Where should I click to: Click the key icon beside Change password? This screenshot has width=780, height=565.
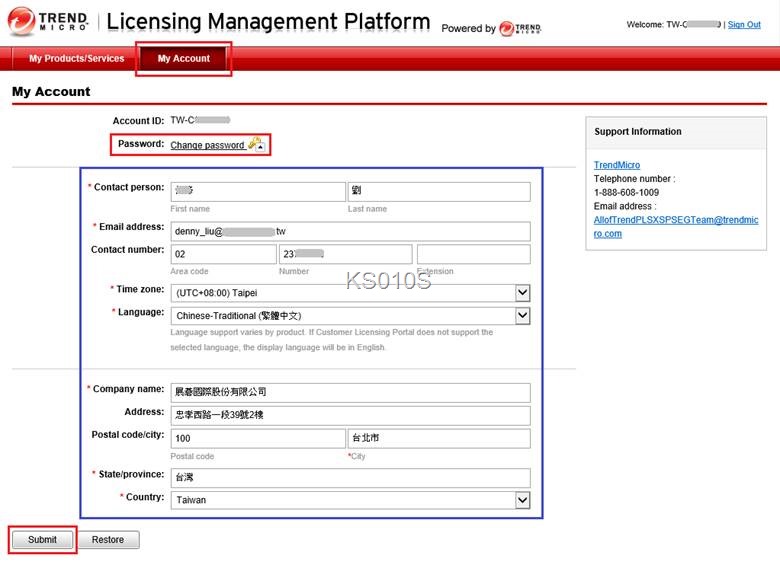tap(257, 144)
